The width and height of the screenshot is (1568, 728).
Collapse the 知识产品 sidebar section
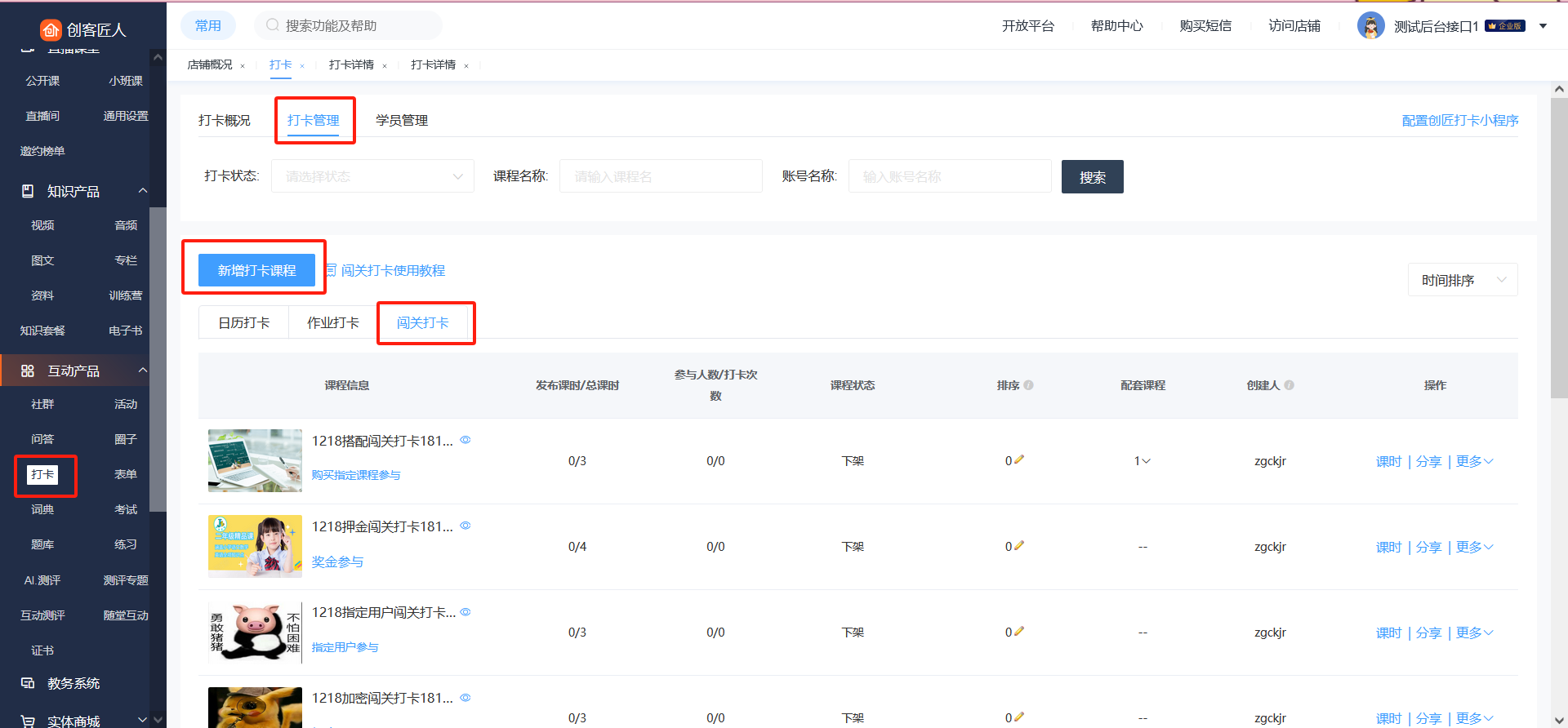143,191
